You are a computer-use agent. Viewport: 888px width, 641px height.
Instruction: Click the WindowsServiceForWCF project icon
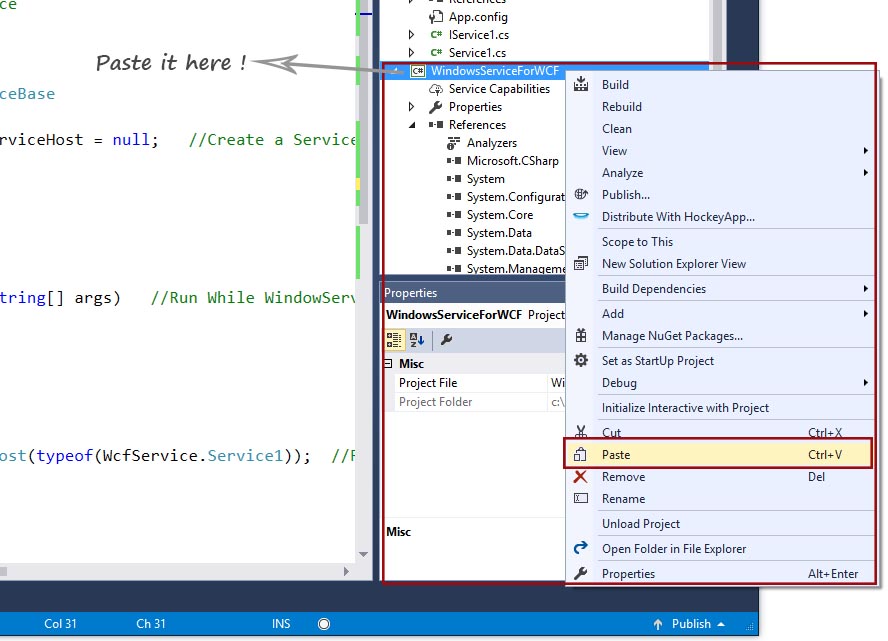(417, 71)
